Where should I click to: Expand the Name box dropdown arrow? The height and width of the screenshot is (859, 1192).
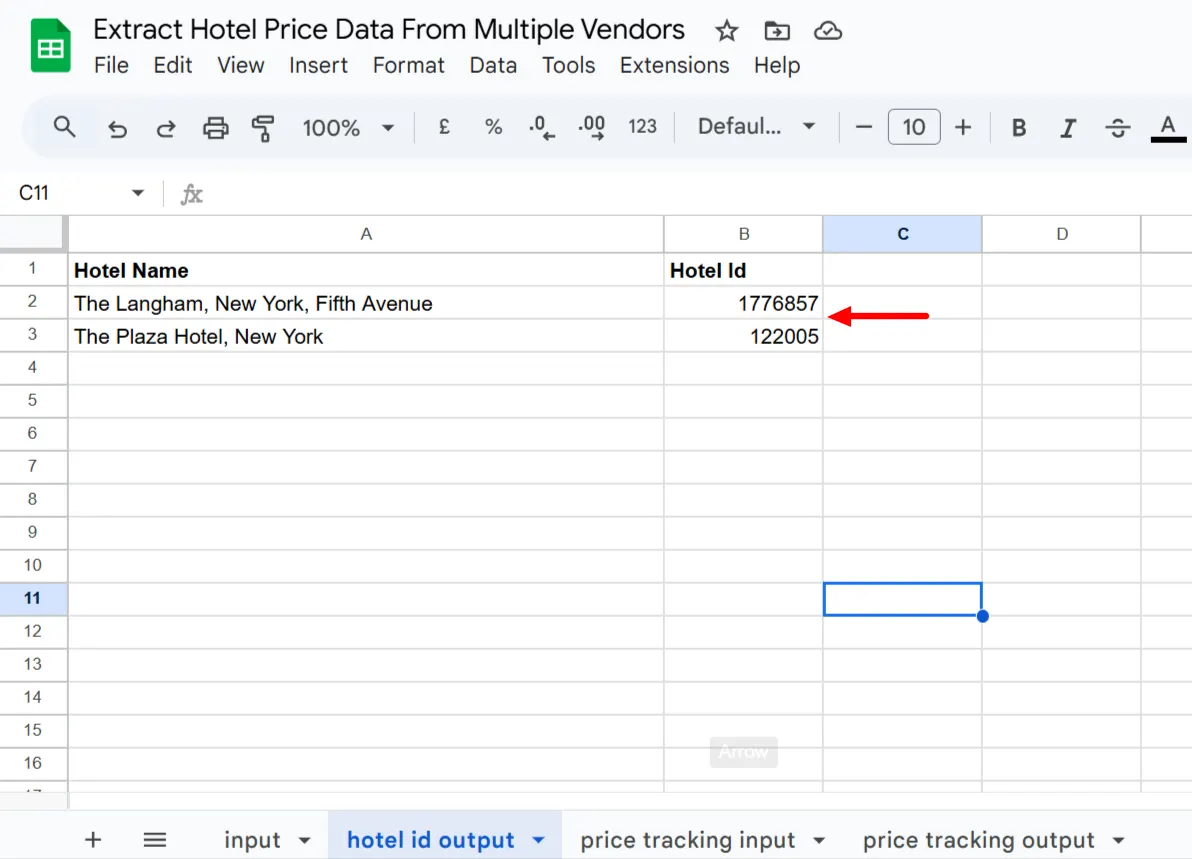pos(138,193)
